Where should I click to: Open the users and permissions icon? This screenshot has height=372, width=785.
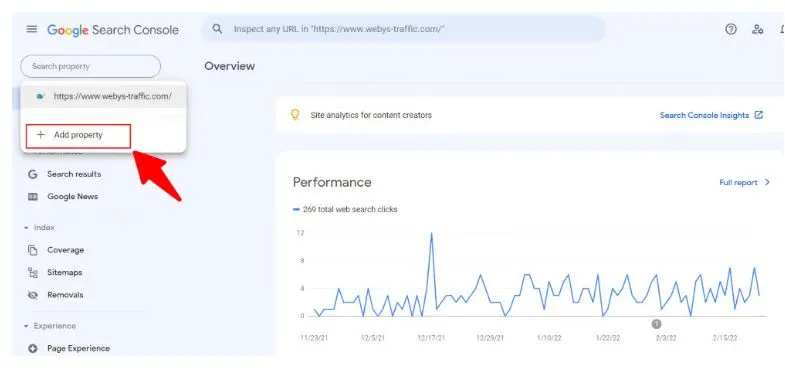pyautogui.click(x=757, y=29)
